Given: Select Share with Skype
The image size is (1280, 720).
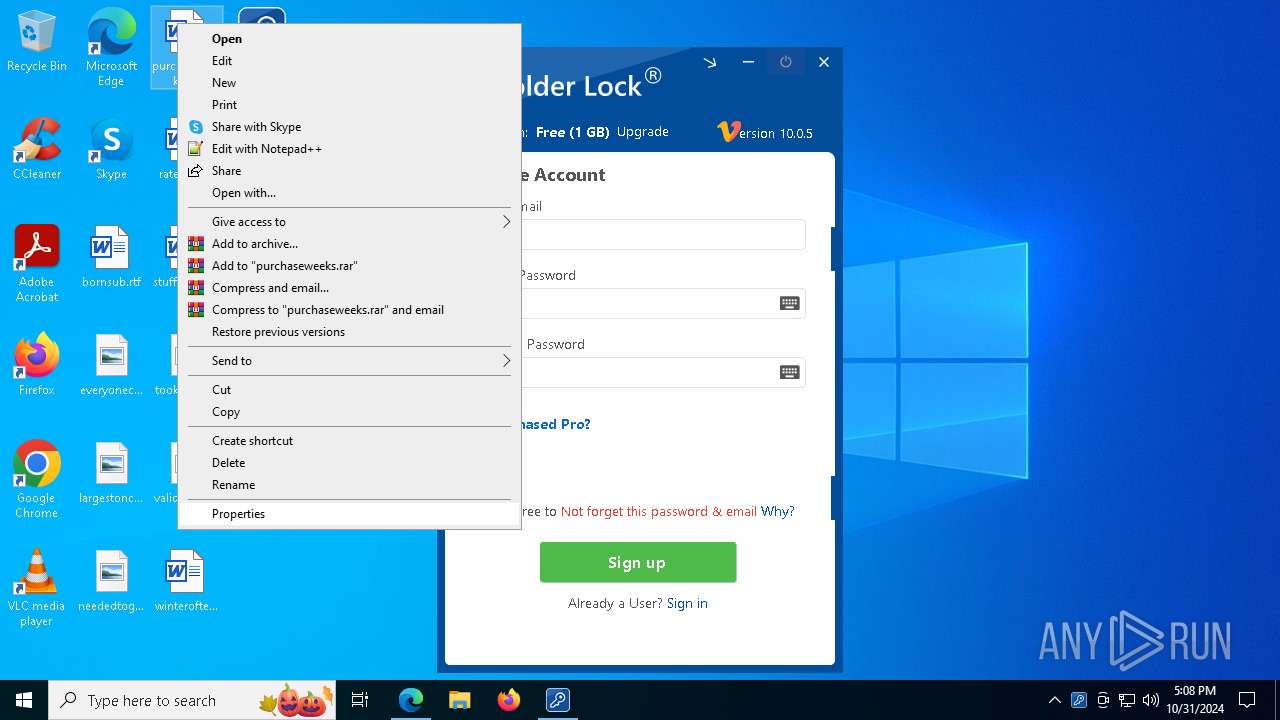Looking at the screenshot, I should click(x=349, y=127).
